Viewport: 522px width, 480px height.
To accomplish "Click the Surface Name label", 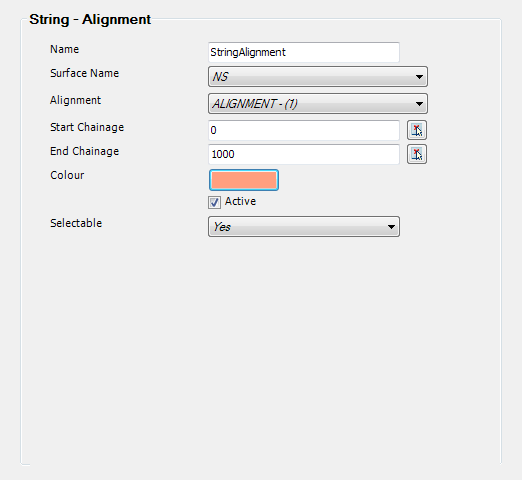I will (x=85, y=73).
